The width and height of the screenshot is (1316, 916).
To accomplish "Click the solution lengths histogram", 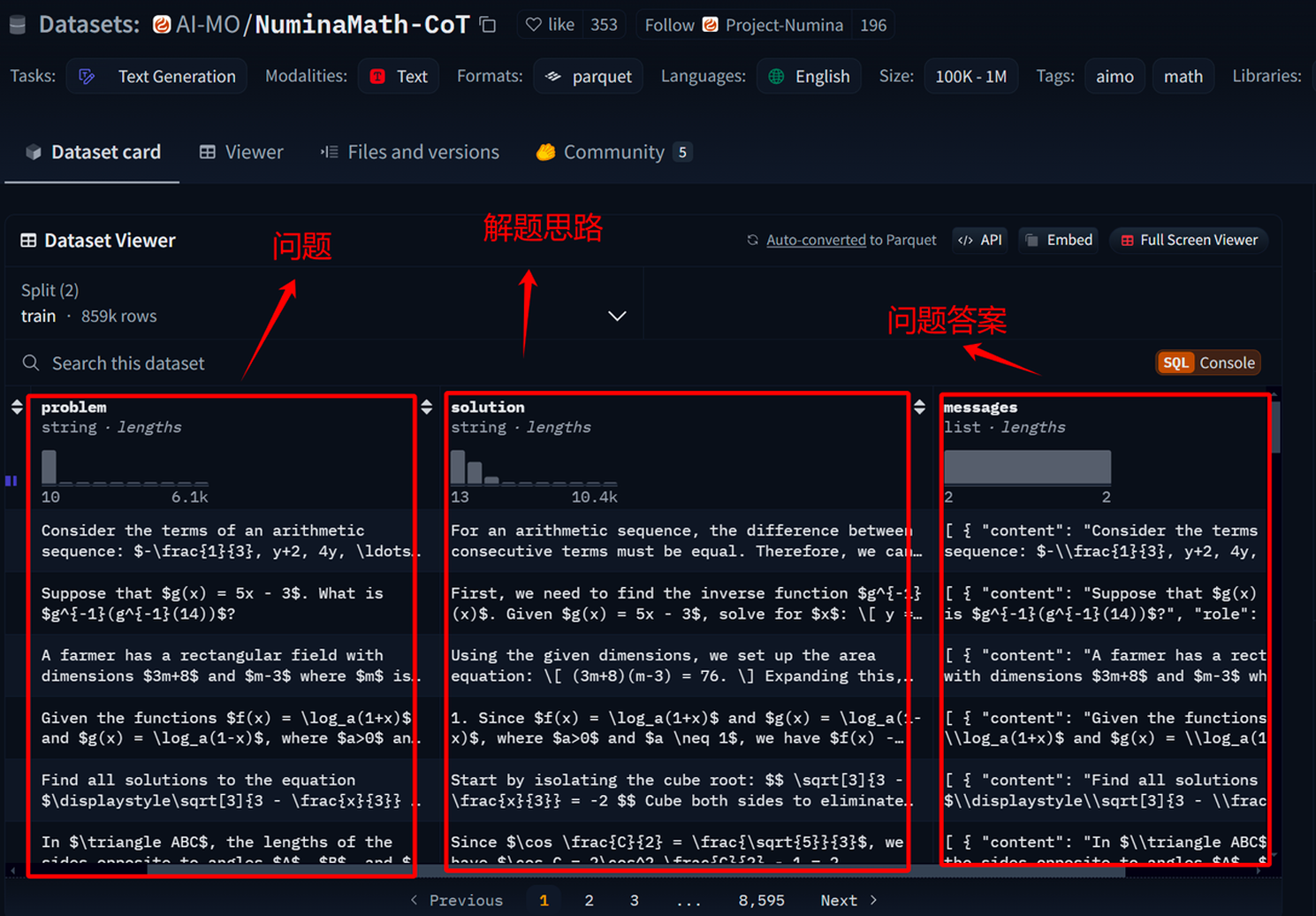I will tap(534, 467).
